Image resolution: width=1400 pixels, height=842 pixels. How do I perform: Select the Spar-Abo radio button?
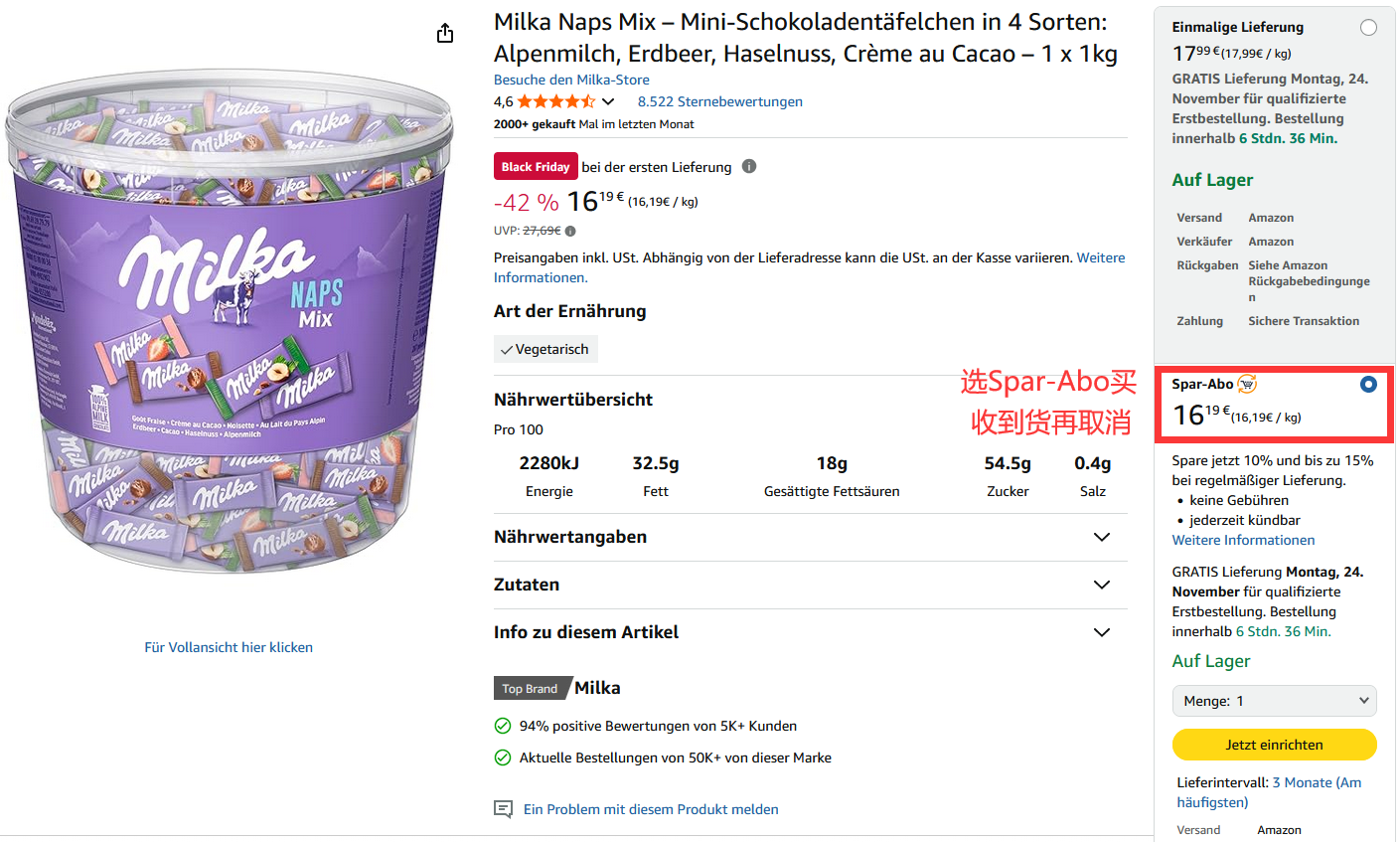1368,384
